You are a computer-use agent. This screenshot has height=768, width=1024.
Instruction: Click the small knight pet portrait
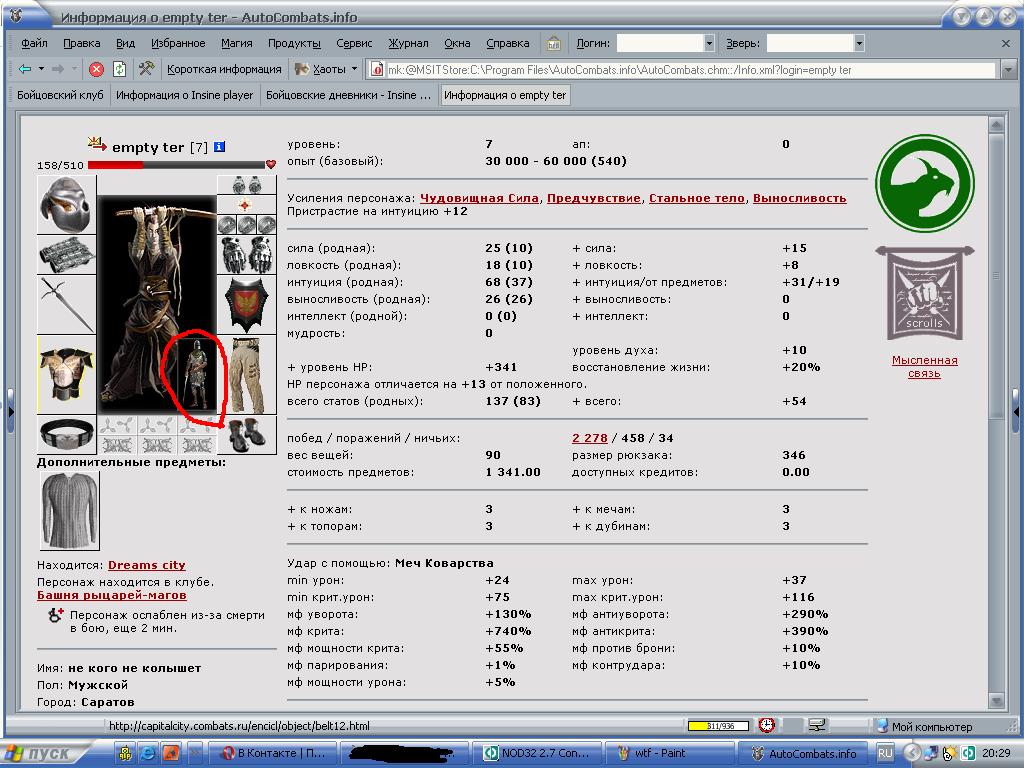[197, 373]
